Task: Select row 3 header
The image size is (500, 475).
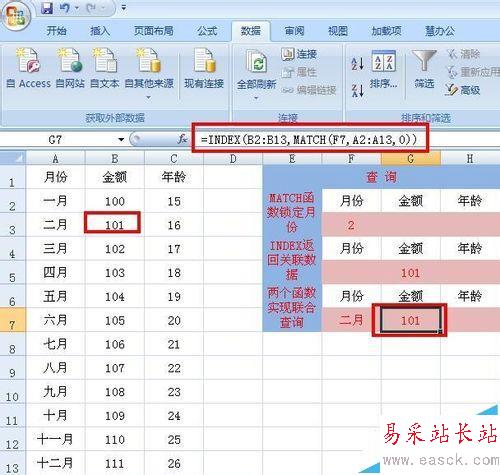Action: [x=13, y=225]
